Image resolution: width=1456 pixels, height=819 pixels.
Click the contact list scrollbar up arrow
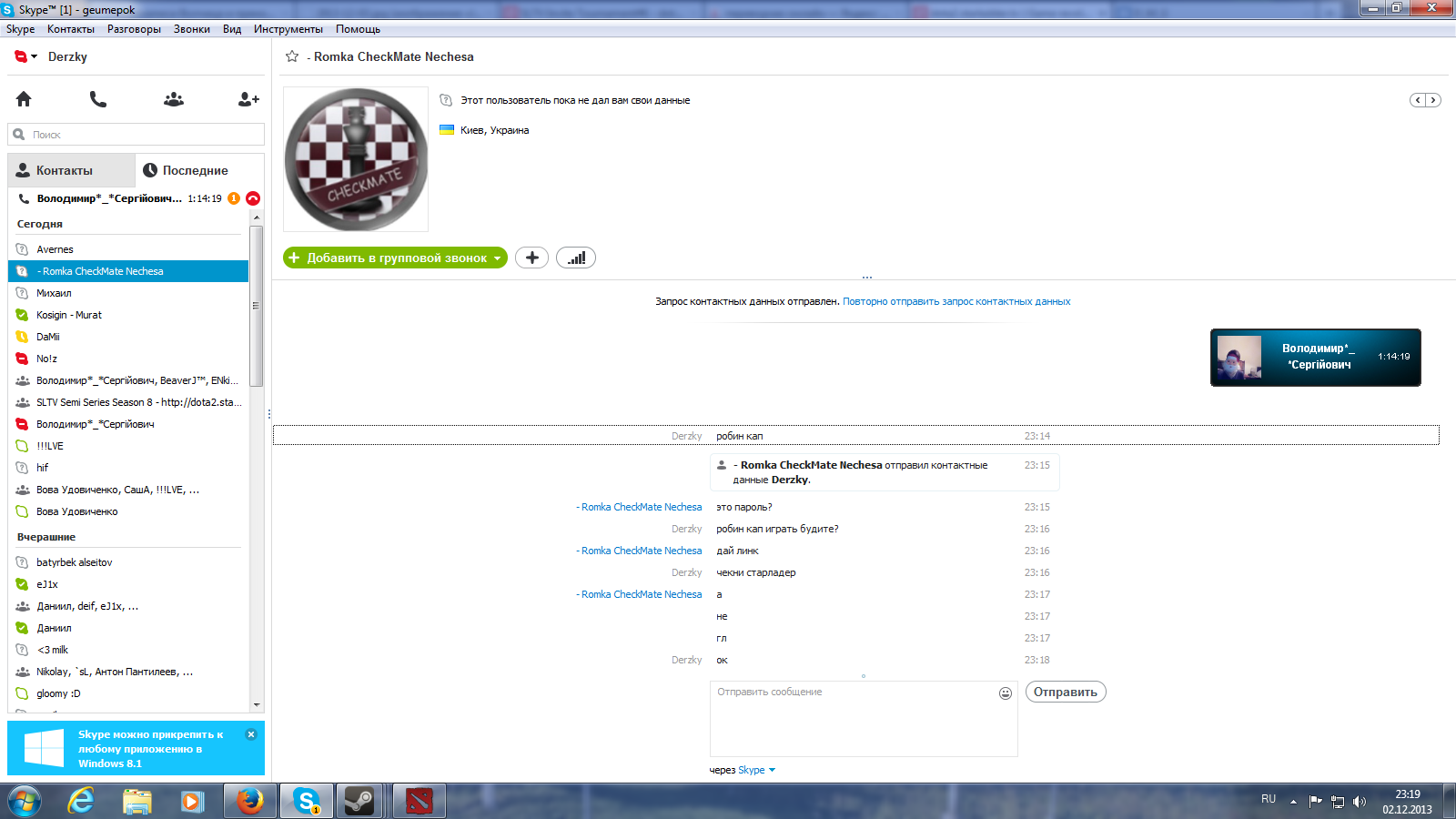(257, 217)
